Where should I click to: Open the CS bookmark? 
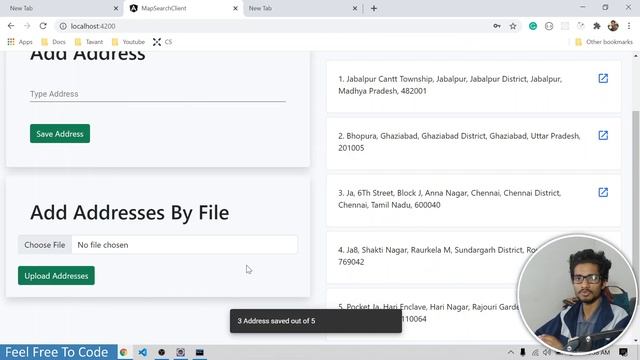pos(162,42)
